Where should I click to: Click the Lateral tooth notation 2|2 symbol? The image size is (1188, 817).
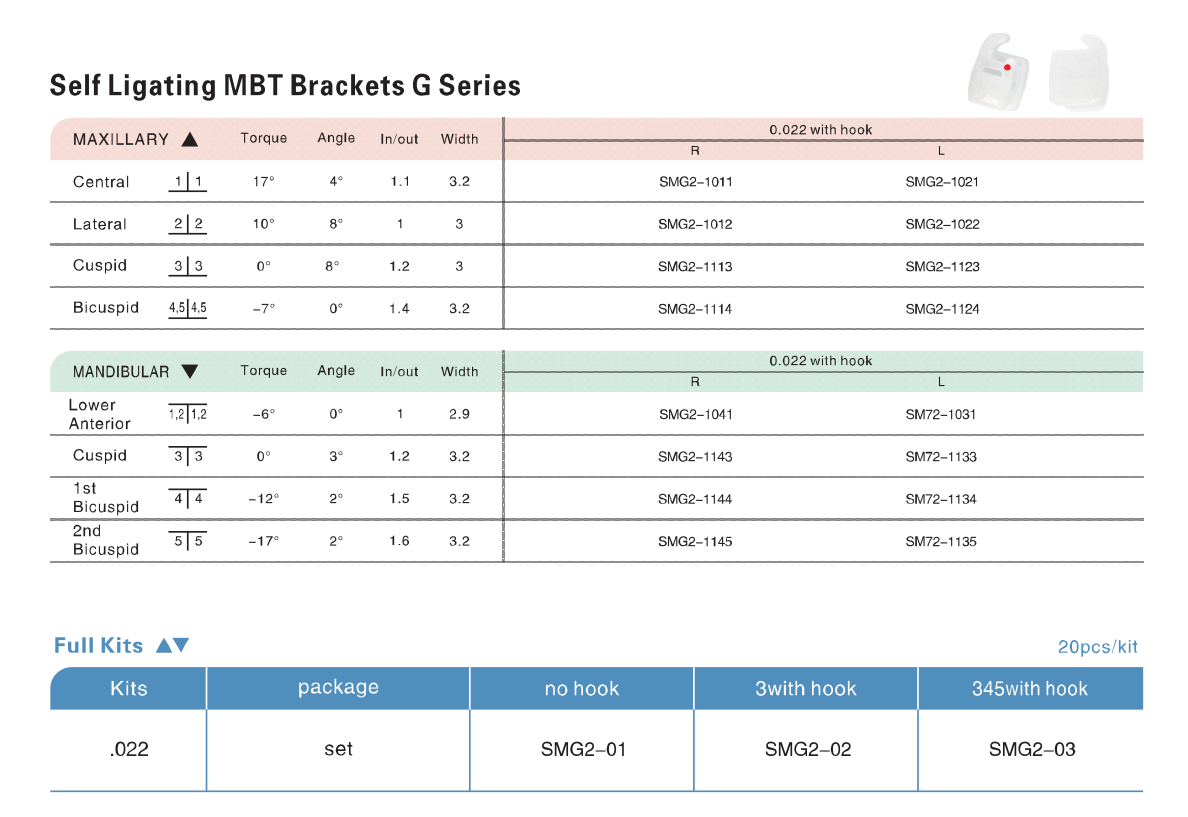click(x=188, y=224)
